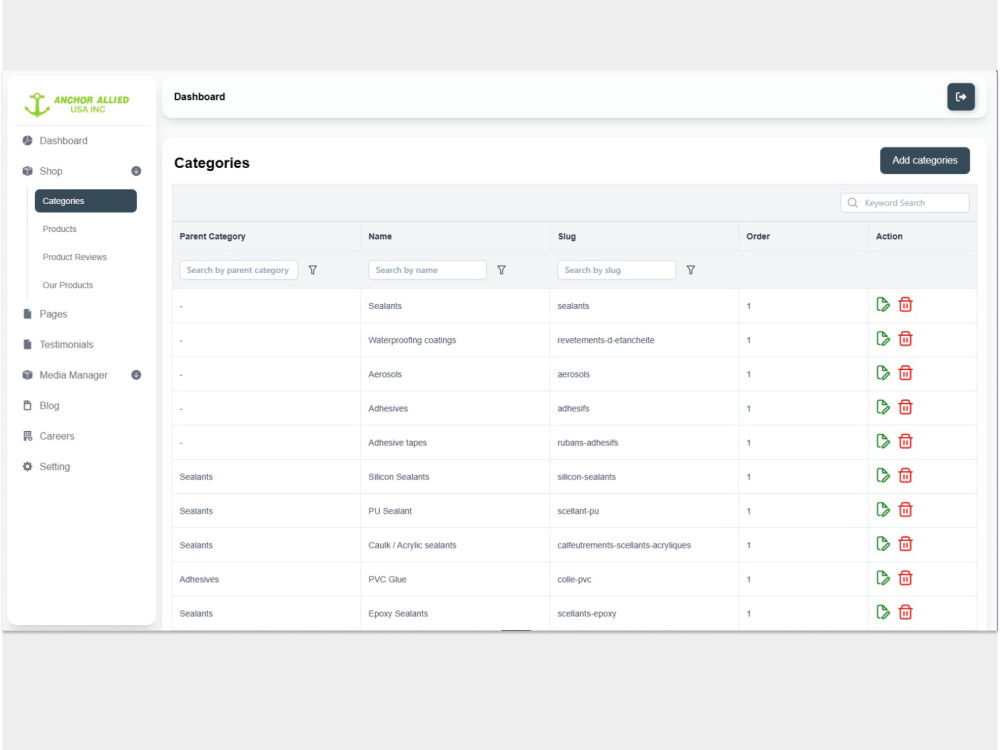
Task: Edit the Adhesive tapes category
Action: [883, 441]
